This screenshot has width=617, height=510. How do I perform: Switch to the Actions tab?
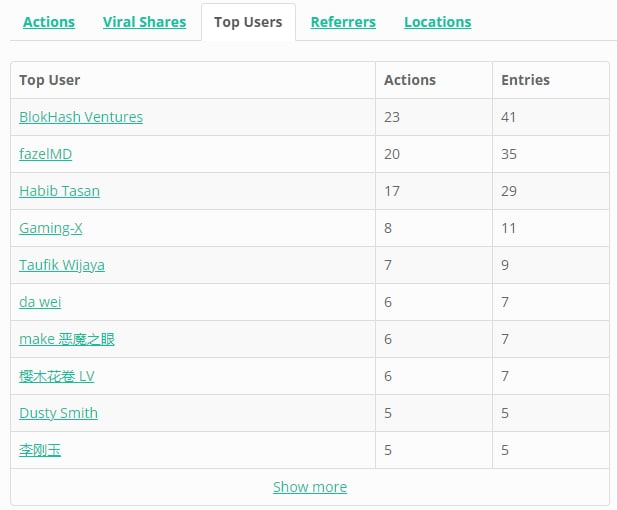tap(49, 22)
